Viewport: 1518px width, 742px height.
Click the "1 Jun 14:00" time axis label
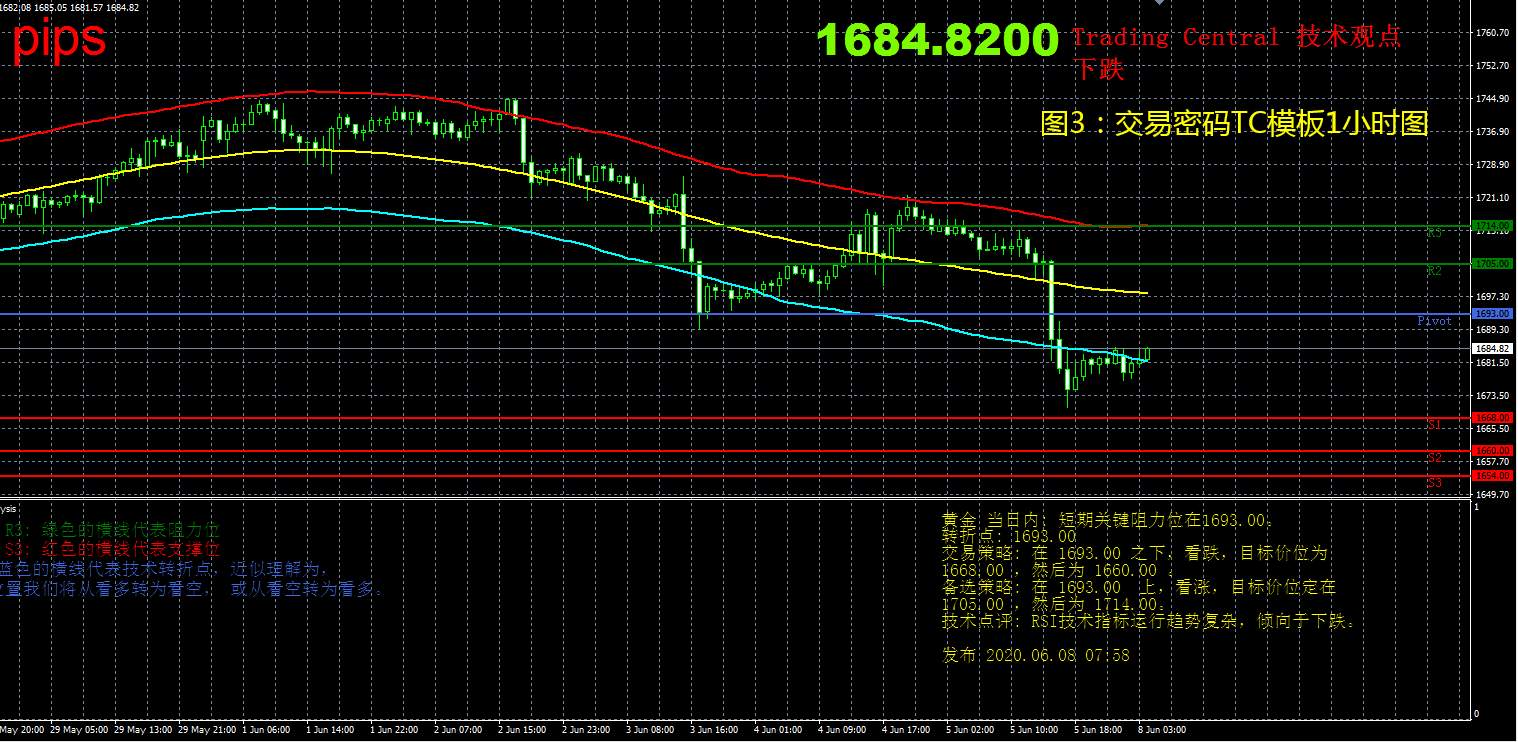click(331, 731)
